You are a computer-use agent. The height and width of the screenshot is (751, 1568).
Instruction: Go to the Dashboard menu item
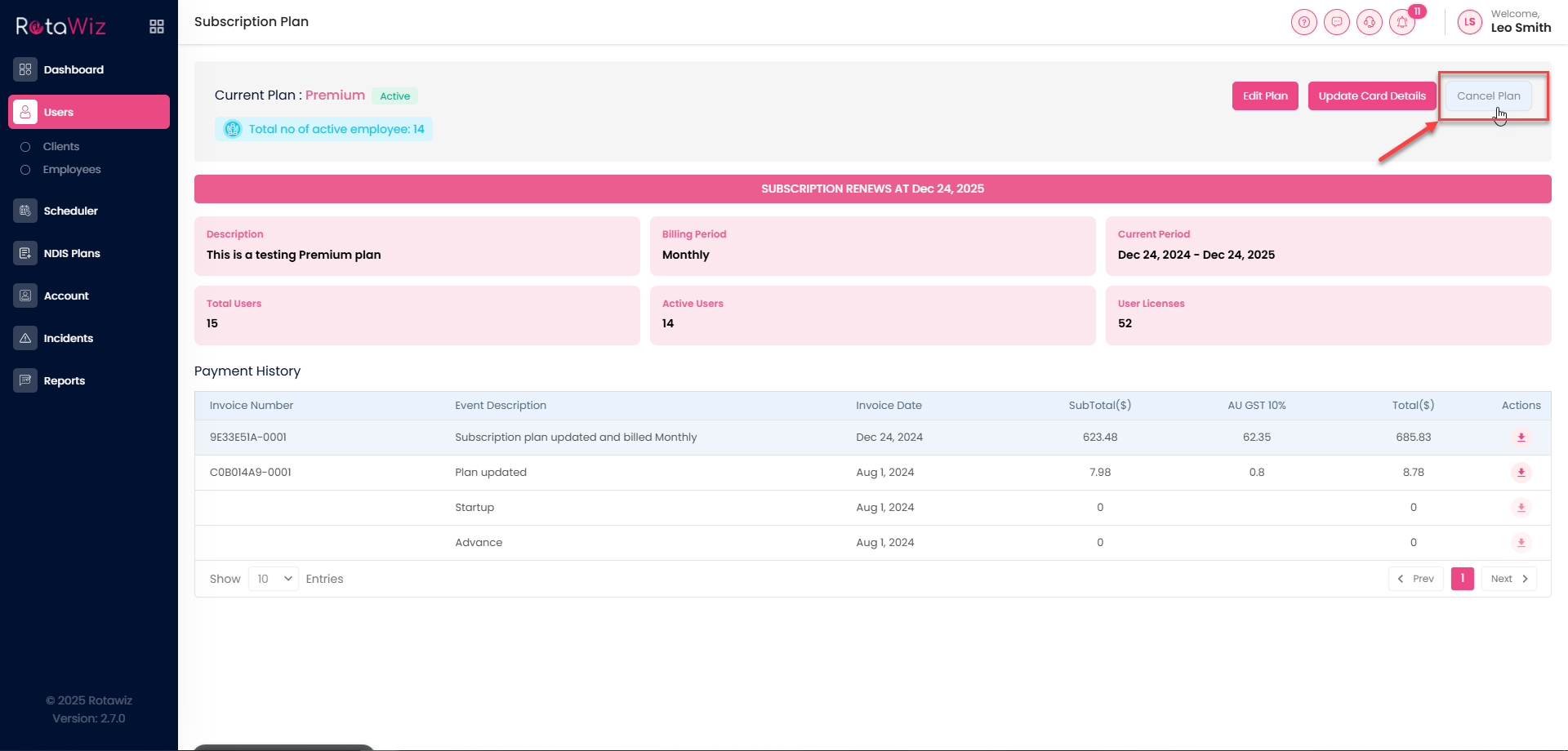pos(73,69)
